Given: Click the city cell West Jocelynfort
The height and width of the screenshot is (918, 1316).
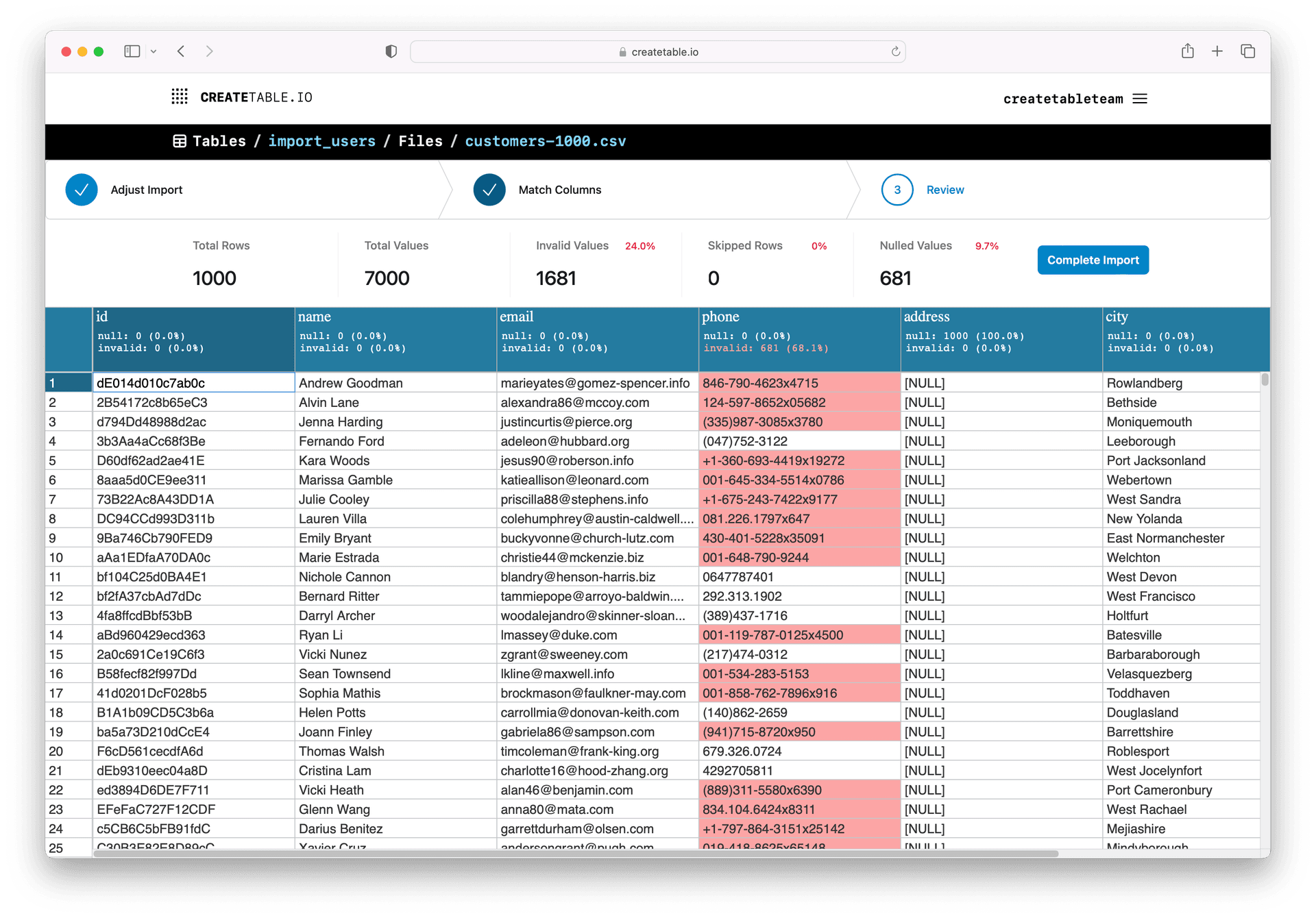Looking at the screenshot, I should coord(1182,771).
